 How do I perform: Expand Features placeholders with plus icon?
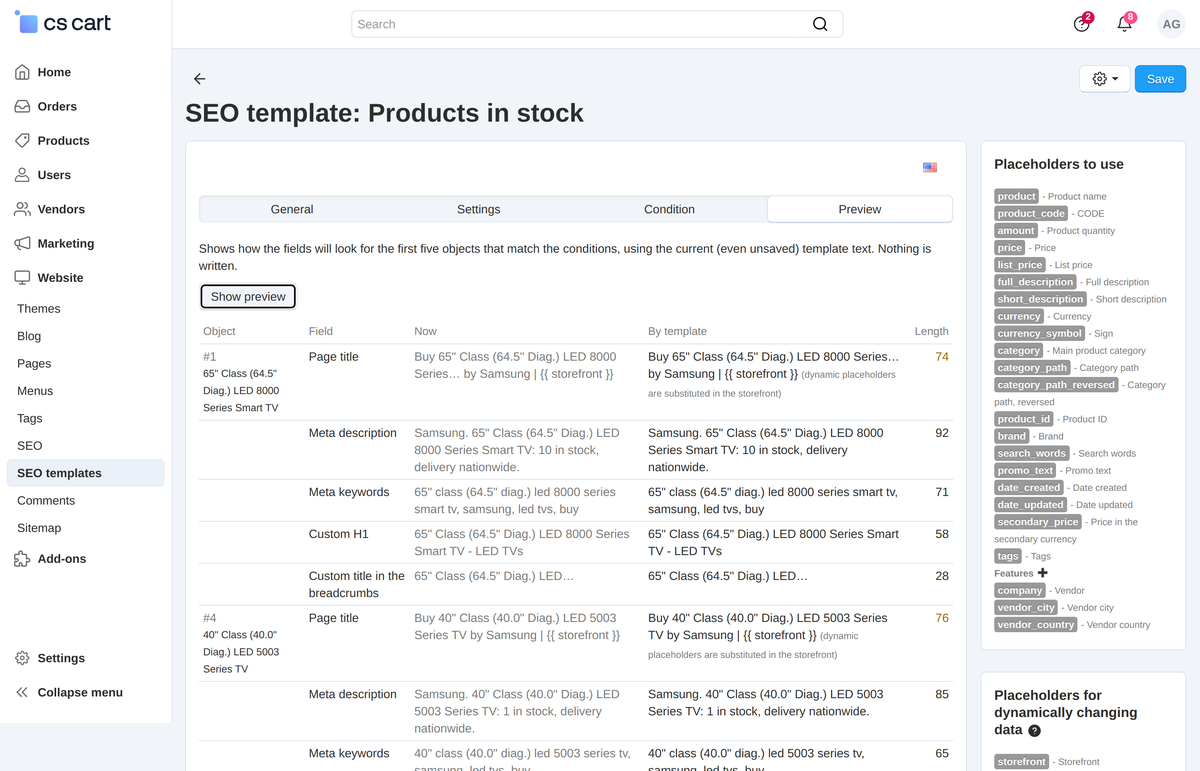click(x=1043, y=573)
